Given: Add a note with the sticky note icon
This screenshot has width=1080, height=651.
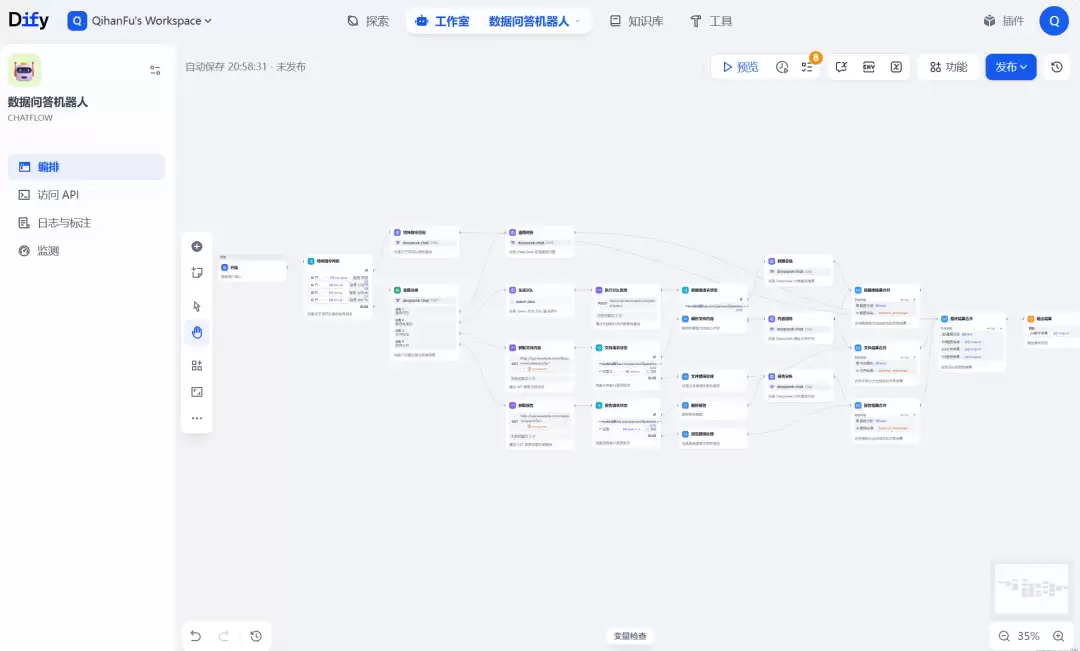Looking at the screenshot, I should tap(197, 273).
